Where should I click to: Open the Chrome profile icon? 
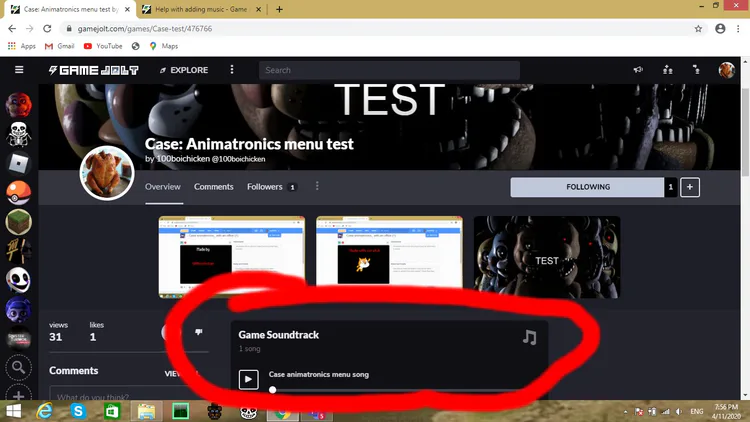tap(720, 29)
